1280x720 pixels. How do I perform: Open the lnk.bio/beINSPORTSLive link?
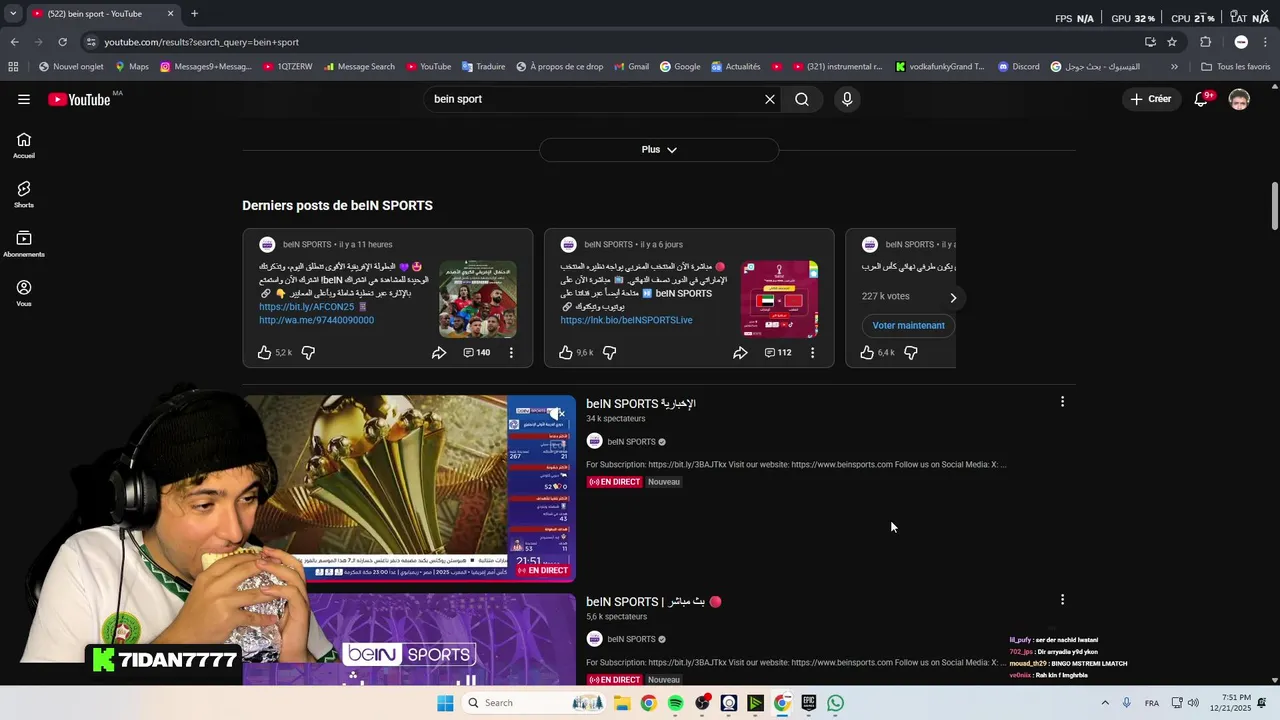(x=626, y=320)
